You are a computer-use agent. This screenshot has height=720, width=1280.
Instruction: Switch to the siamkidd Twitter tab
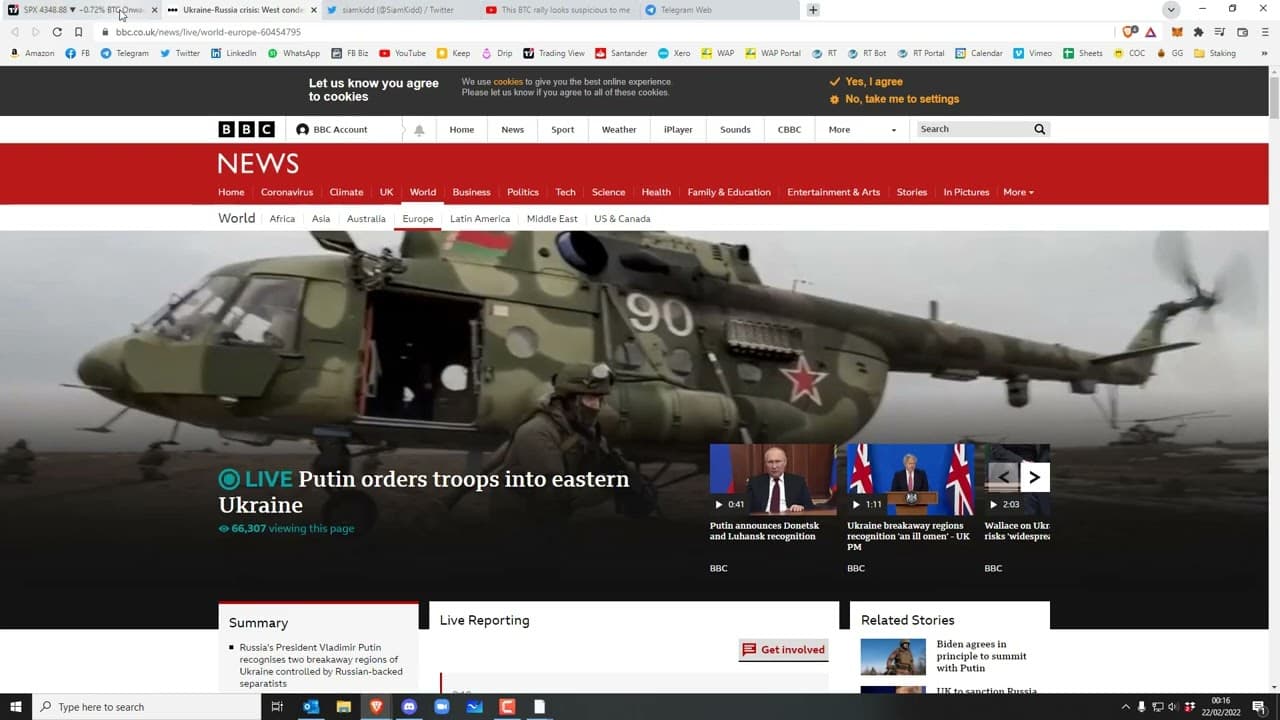(398, 10)
